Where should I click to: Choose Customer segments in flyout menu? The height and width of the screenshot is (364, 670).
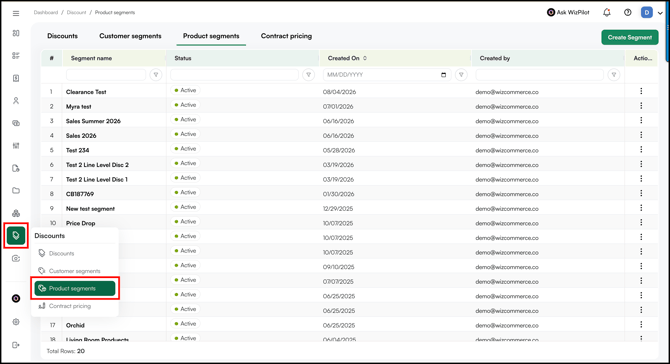click(74, 271)
